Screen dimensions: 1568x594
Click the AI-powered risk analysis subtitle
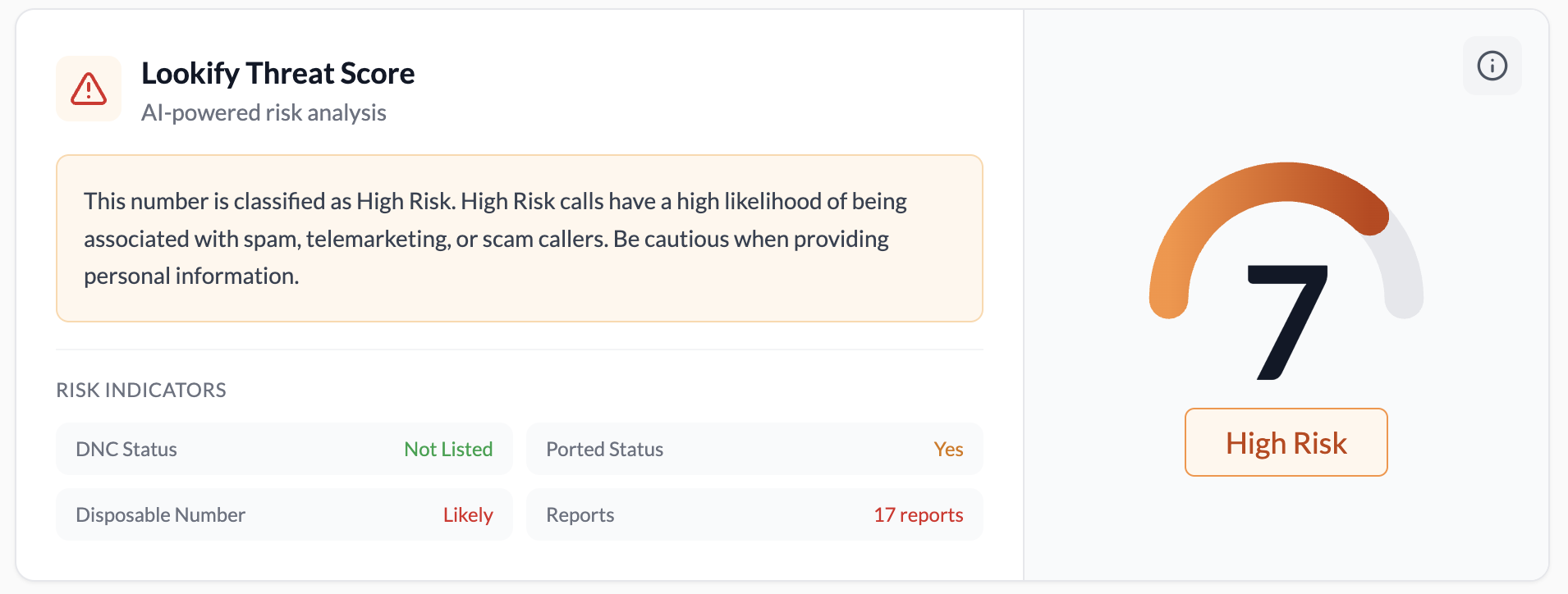click(264, 112)
